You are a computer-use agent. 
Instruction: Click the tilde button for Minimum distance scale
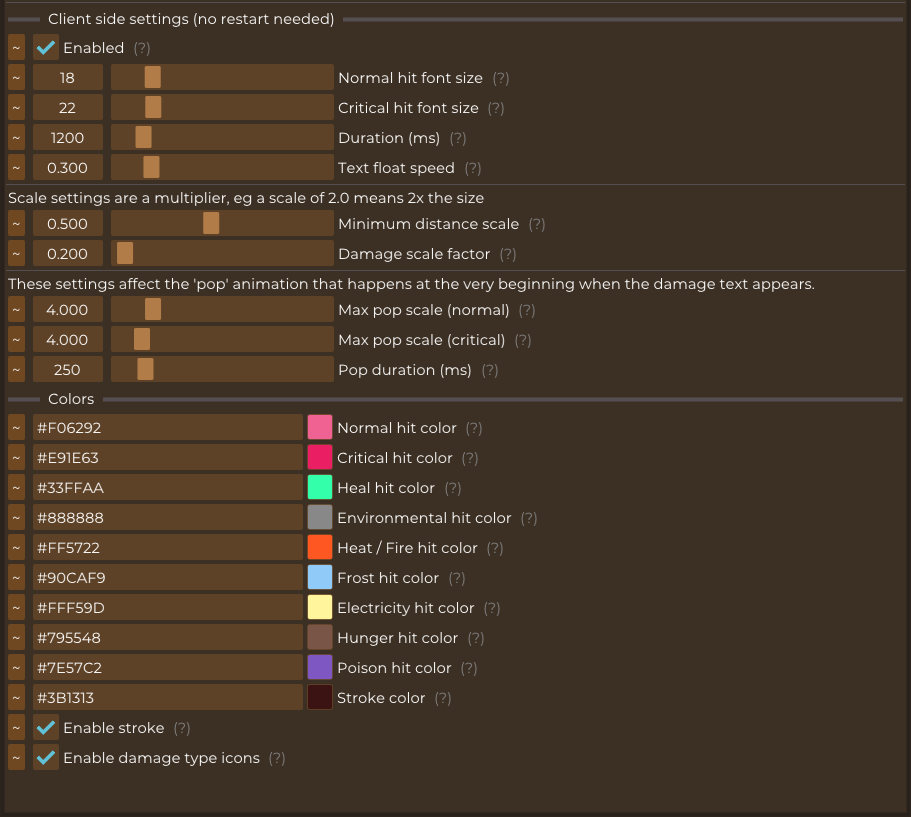[x=16, y=224]
